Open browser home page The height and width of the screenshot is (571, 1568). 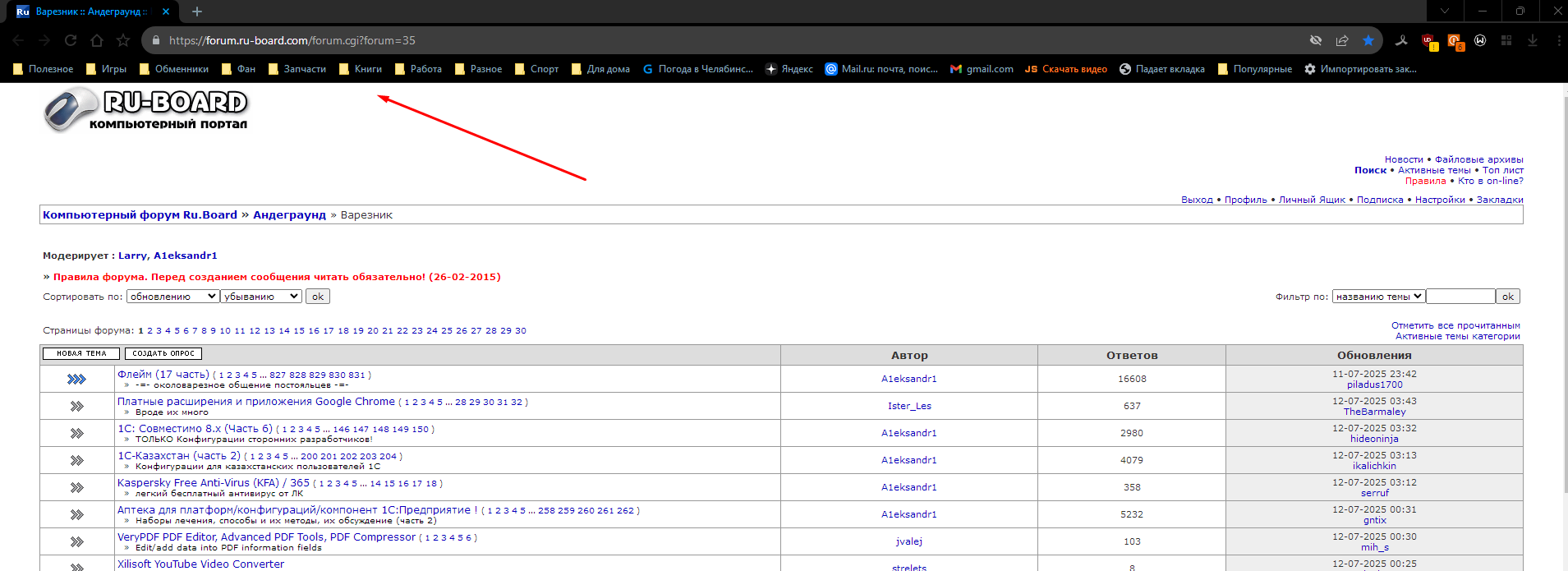click(97, 40)
